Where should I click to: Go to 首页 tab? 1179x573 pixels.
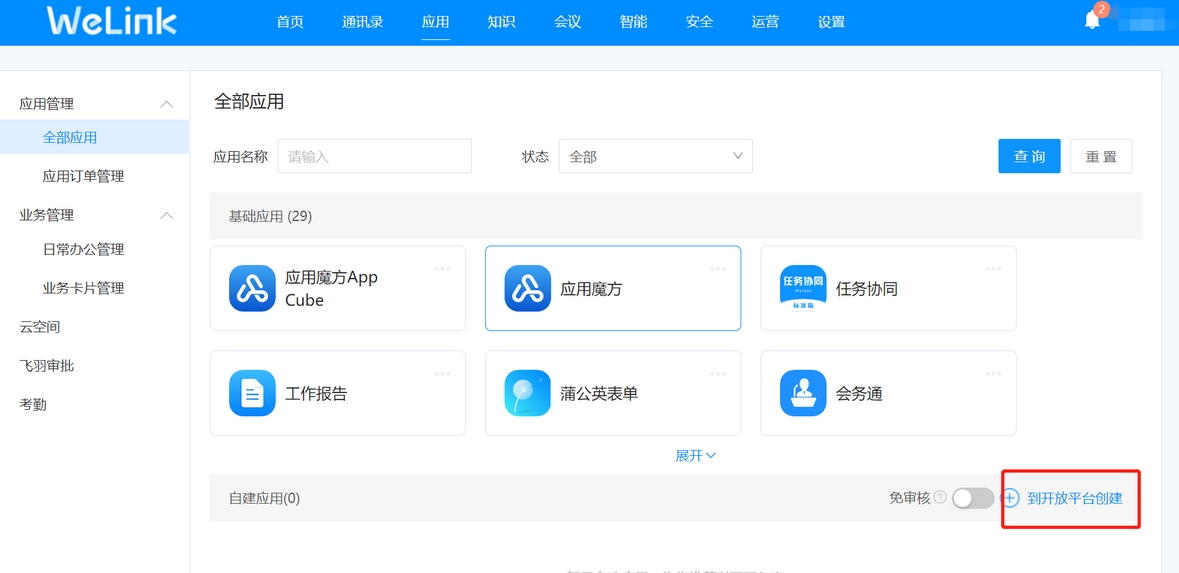tap(290, 22)
